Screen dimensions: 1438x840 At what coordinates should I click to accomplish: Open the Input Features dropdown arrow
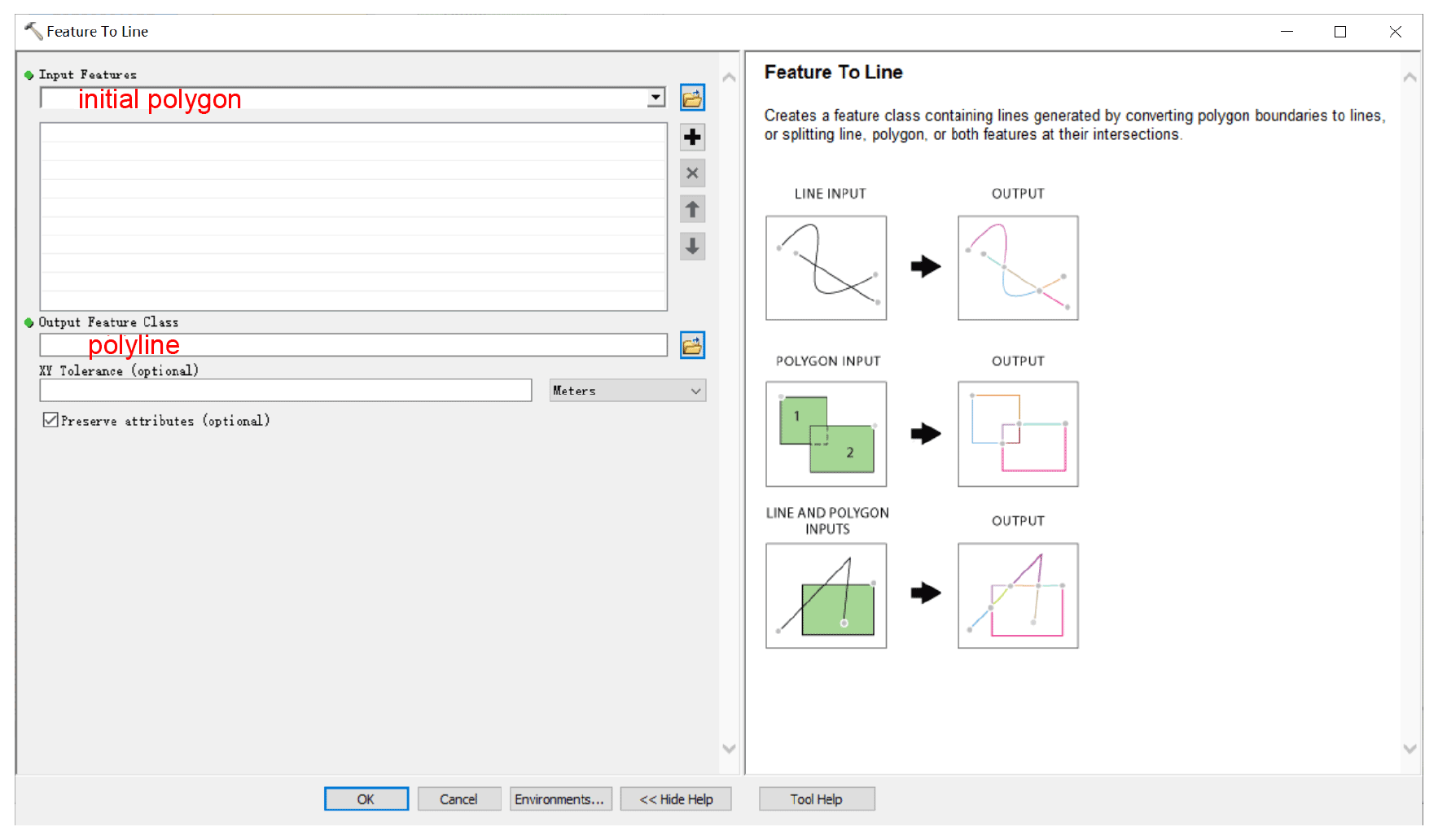[x=655, y=98]
